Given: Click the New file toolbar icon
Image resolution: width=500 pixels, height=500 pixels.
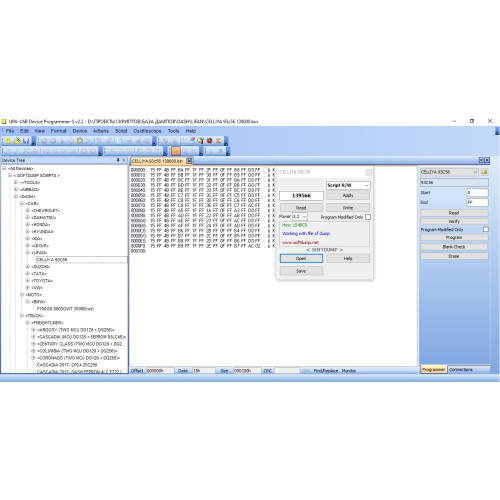Looking at the screenshot, I should (x=8, y=141).
